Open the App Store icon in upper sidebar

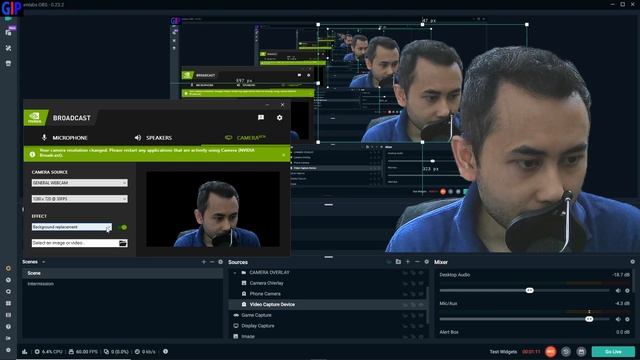[8, 64]
